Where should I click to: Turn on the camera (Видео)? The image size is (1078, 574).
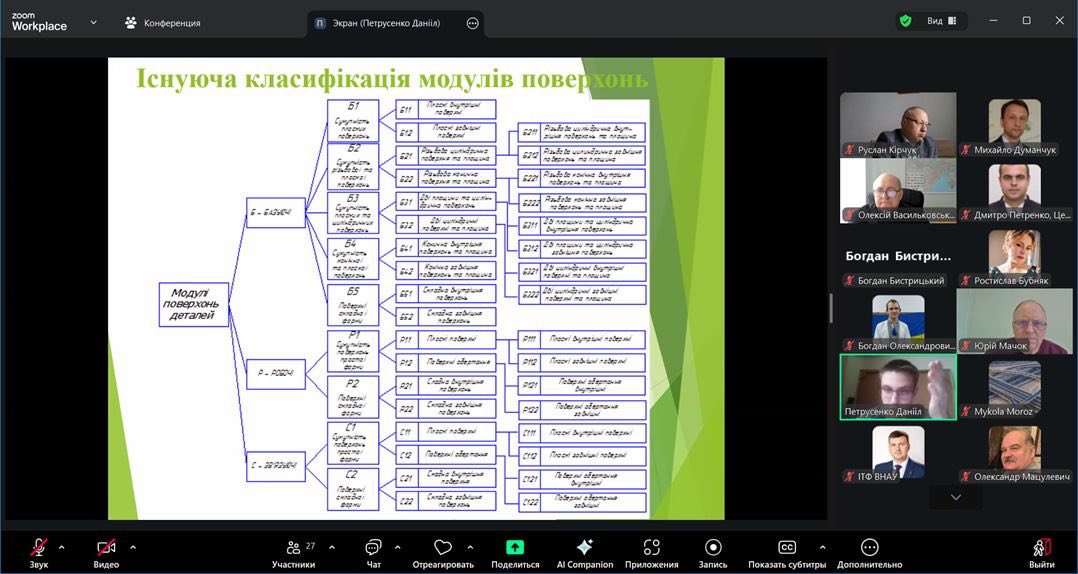coord(106,548)
